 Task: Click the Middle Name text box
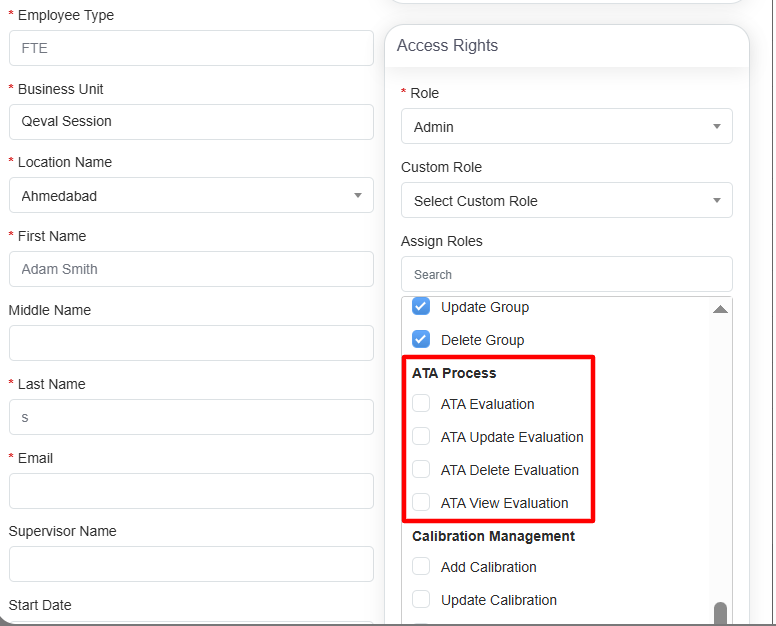[190, 343]
